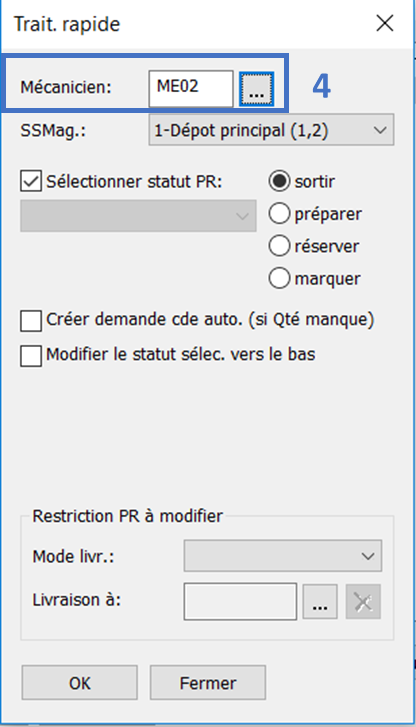The height and width of the screenshot is (727, 416).
Task: Click the Trait. rapide title bar
Action: [186, 24]
